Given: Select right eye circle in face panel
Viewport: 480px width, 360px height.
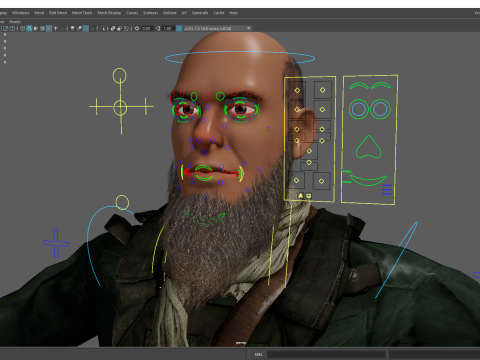Looking at the screenshot, I should [x=380, y=109].
